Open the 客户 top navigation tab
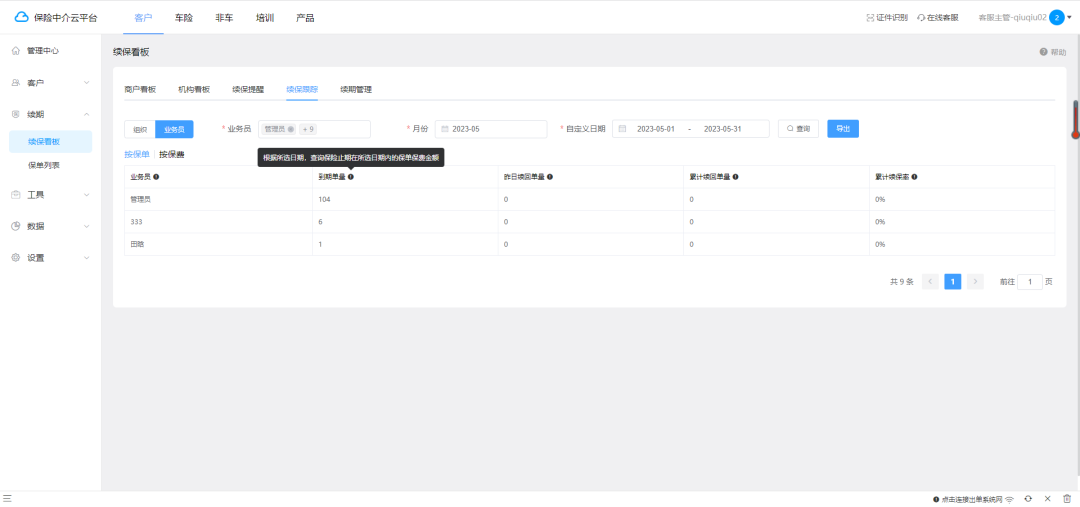1080x507 pixels. (x=143, y=18)
